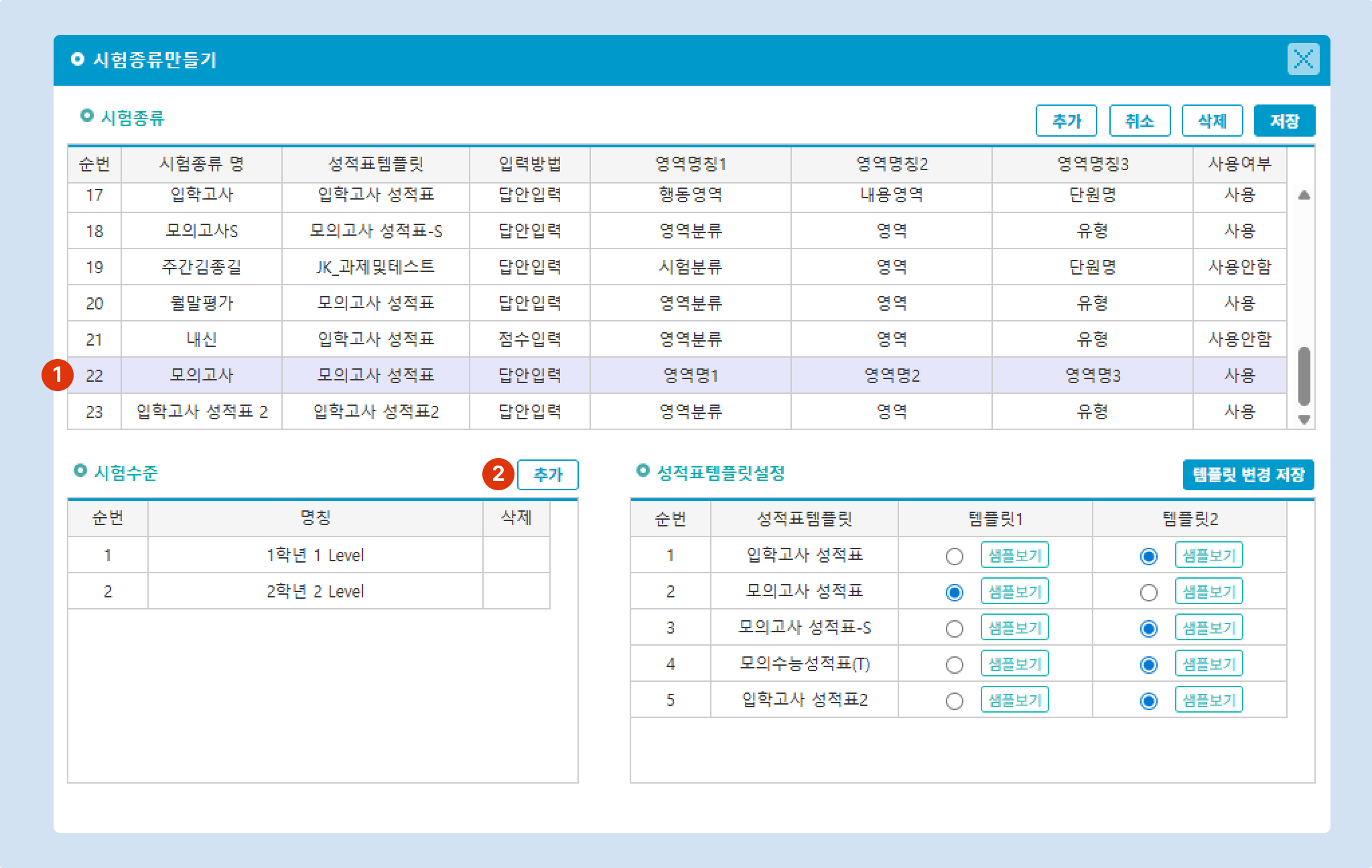Select 템플릿1 radio for 입학고사 성적표
Screen dimensions: 1372x868
pos(954,557)
